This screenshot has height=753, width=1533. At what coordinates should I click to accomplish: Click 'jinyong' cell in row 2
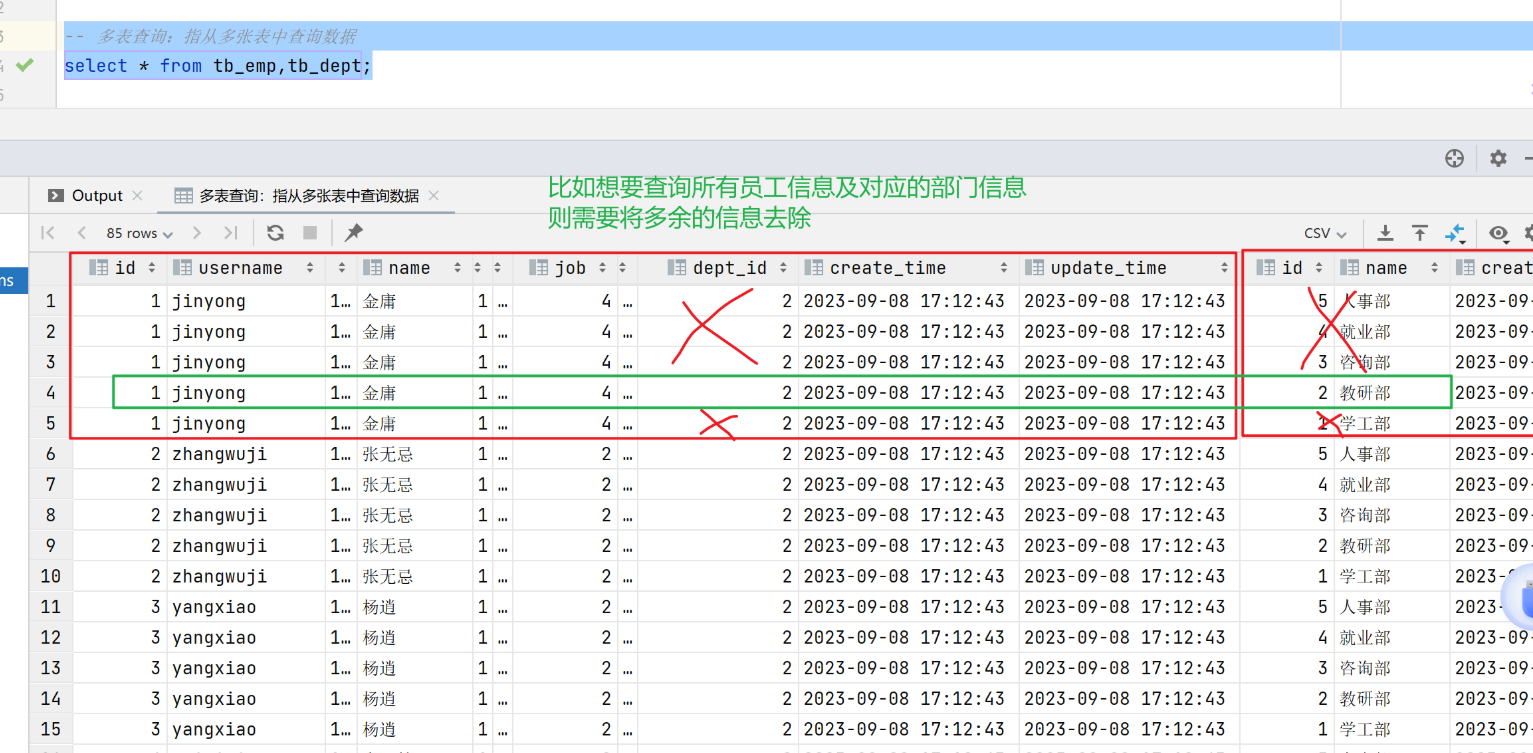click(246, 332)
